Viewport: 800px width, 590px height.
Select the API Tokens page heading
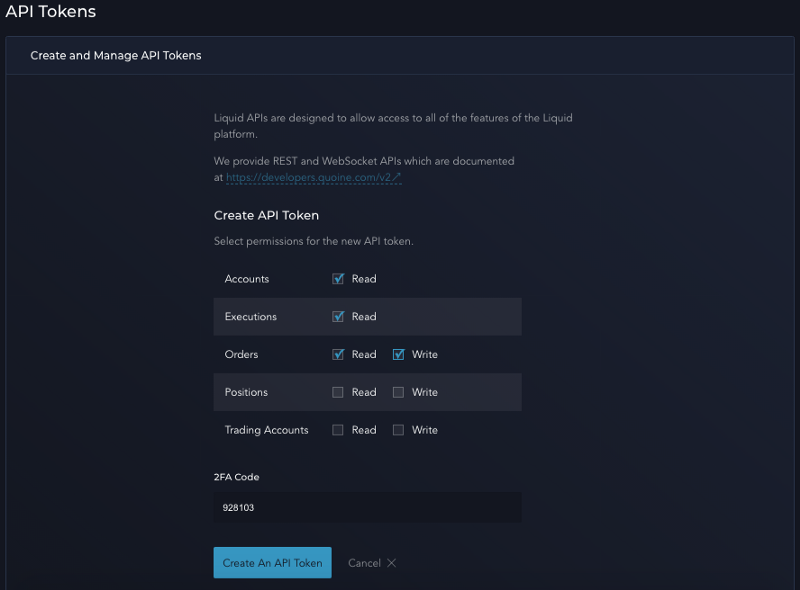point(51,11)
